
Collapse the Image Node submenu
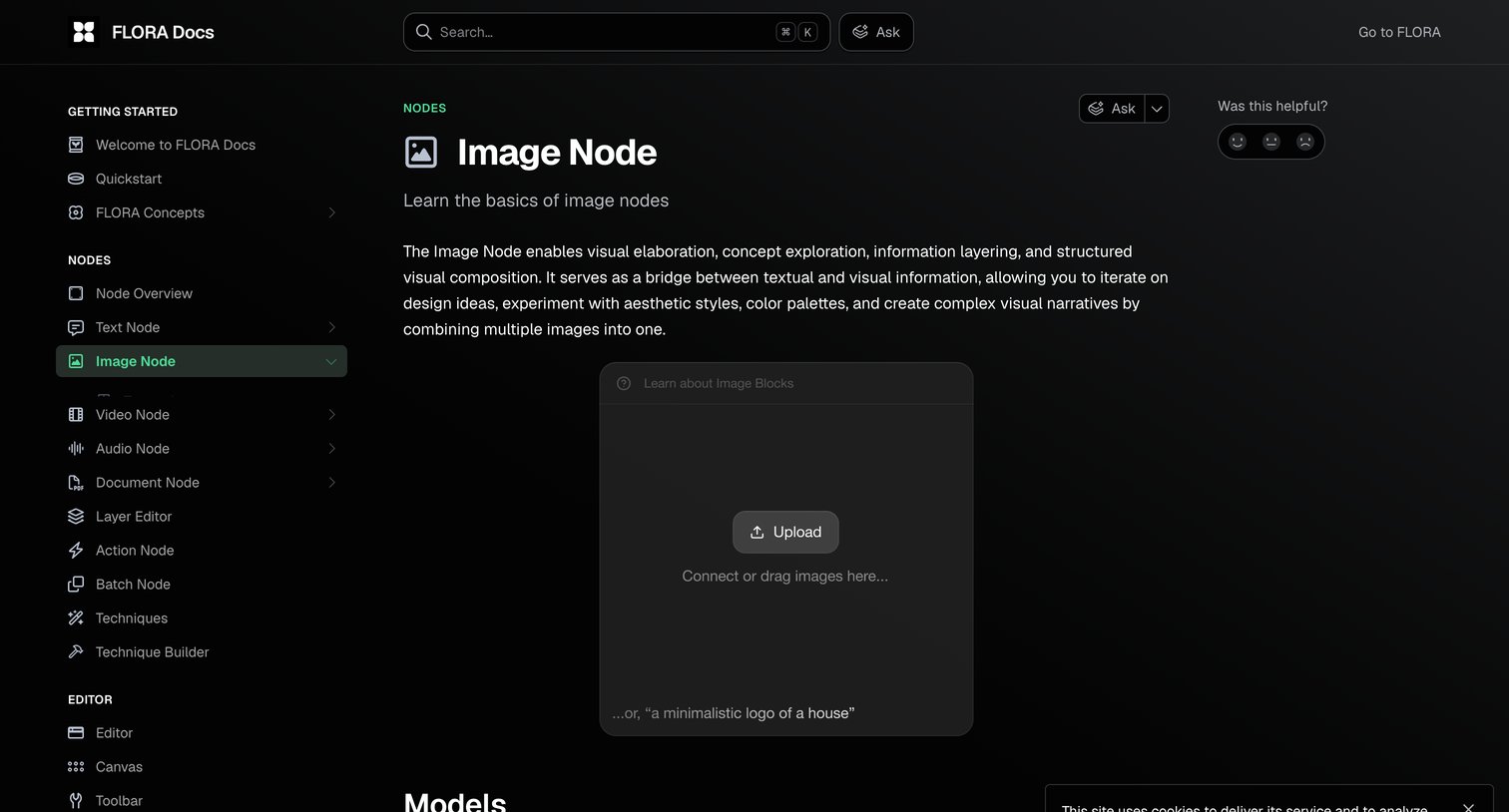331,361
